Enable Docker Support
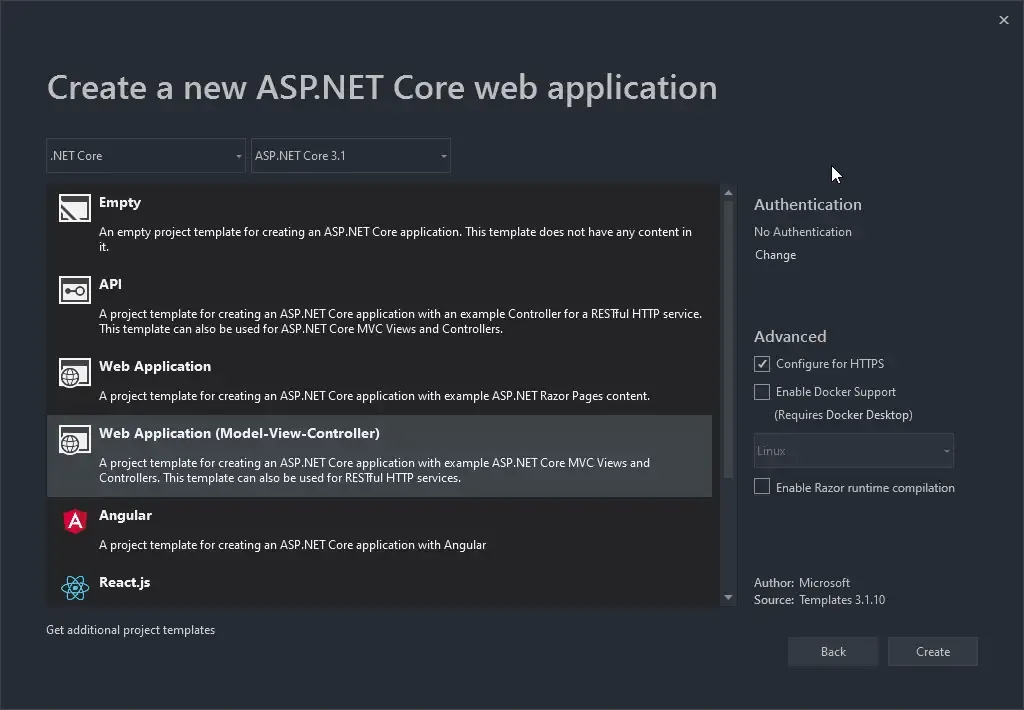 pos(761,391)
